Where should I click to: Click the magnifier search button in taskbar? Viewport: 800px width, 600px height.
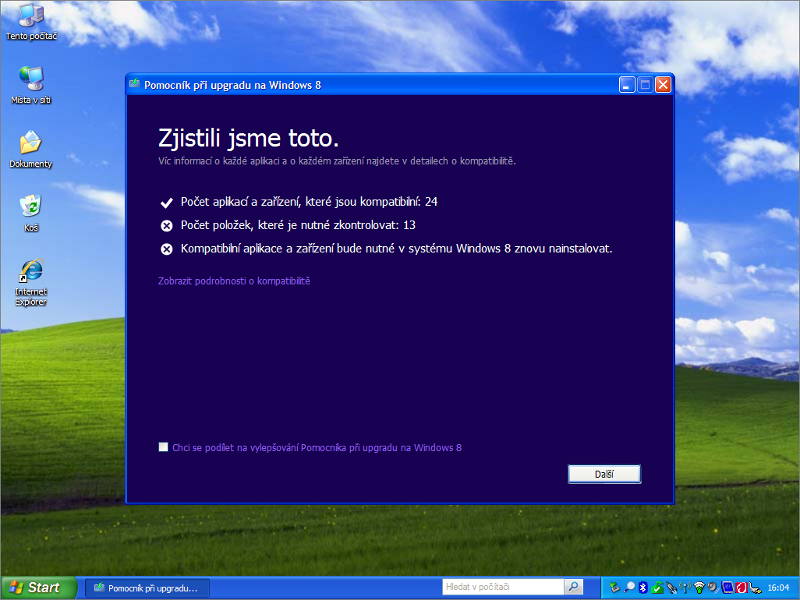573,587
